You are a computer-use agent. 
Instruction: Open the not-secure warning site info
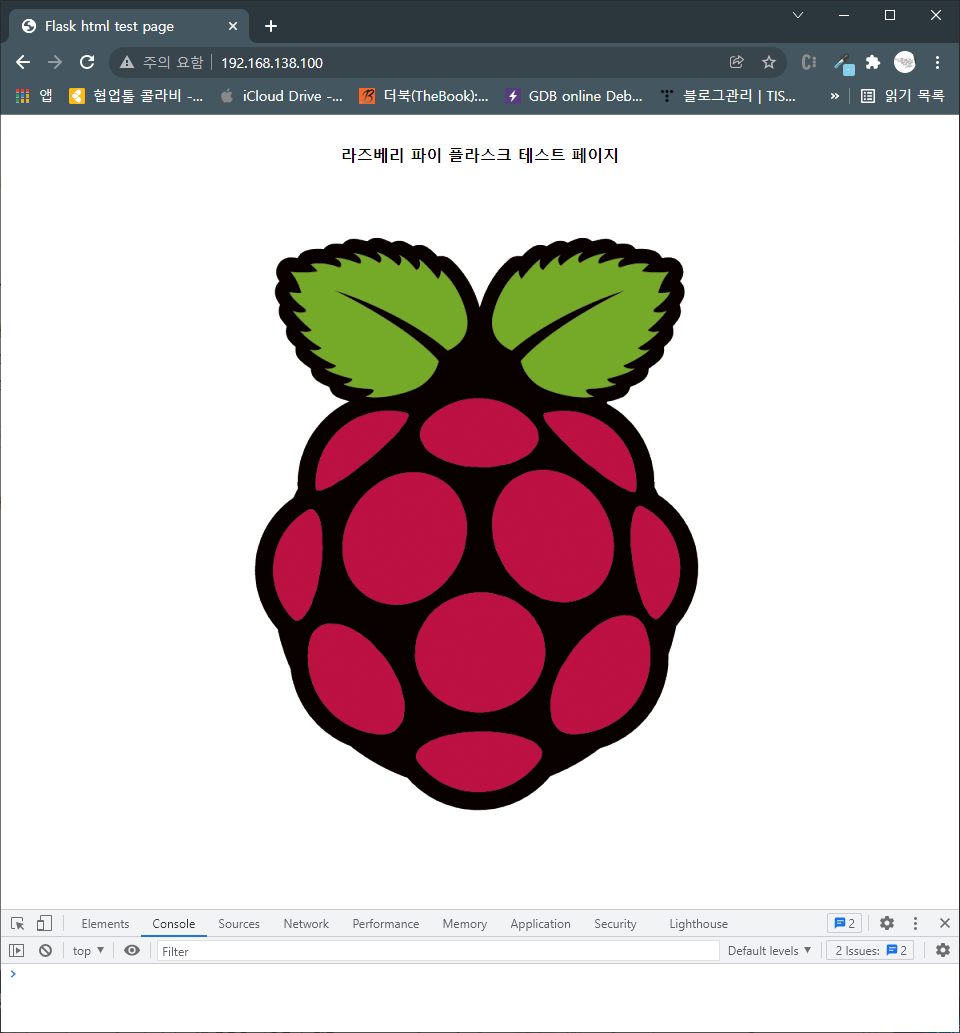click(x=161, y=63)
